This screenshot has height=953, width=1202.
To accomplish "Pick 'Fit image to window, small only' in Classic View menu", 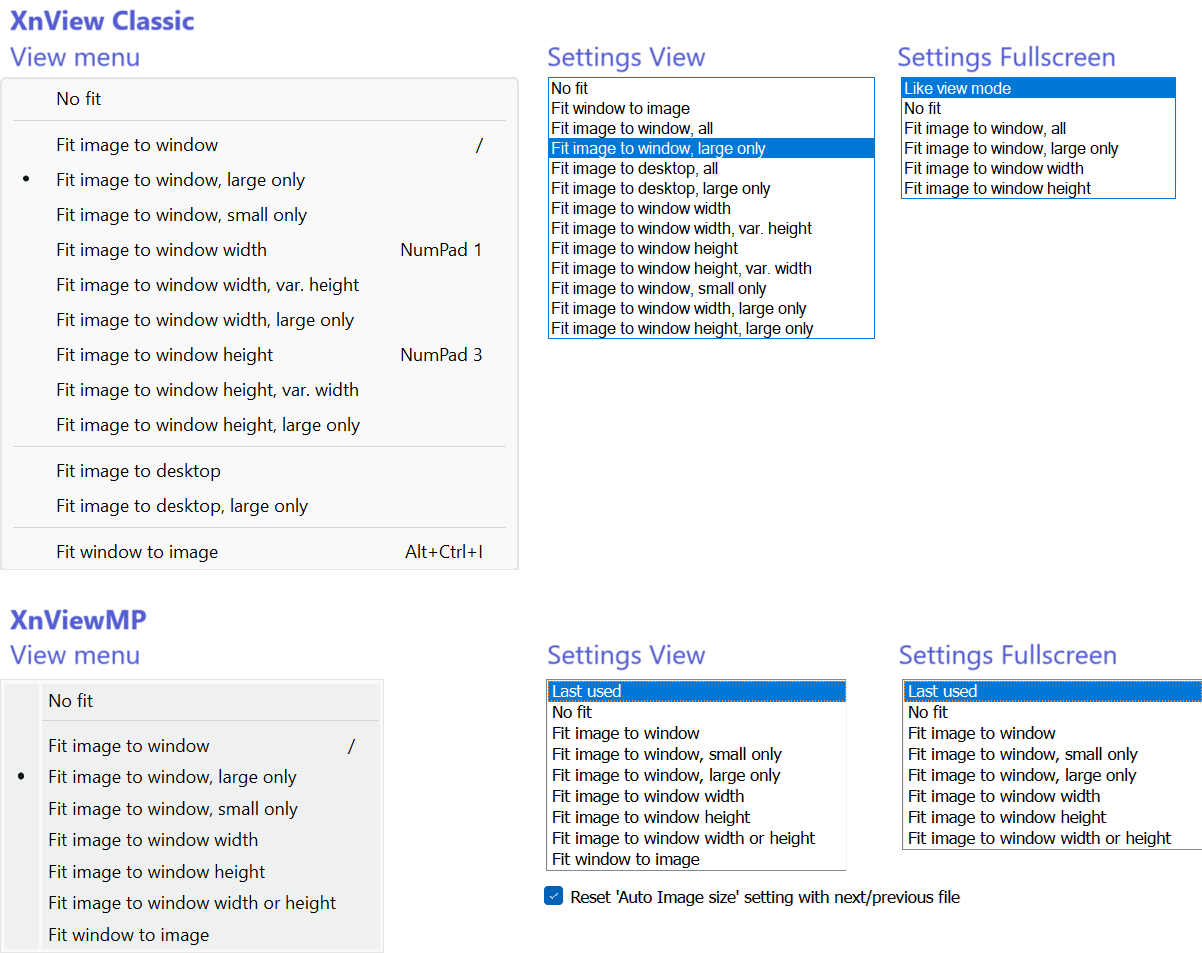I will click(x=181, y=215).
